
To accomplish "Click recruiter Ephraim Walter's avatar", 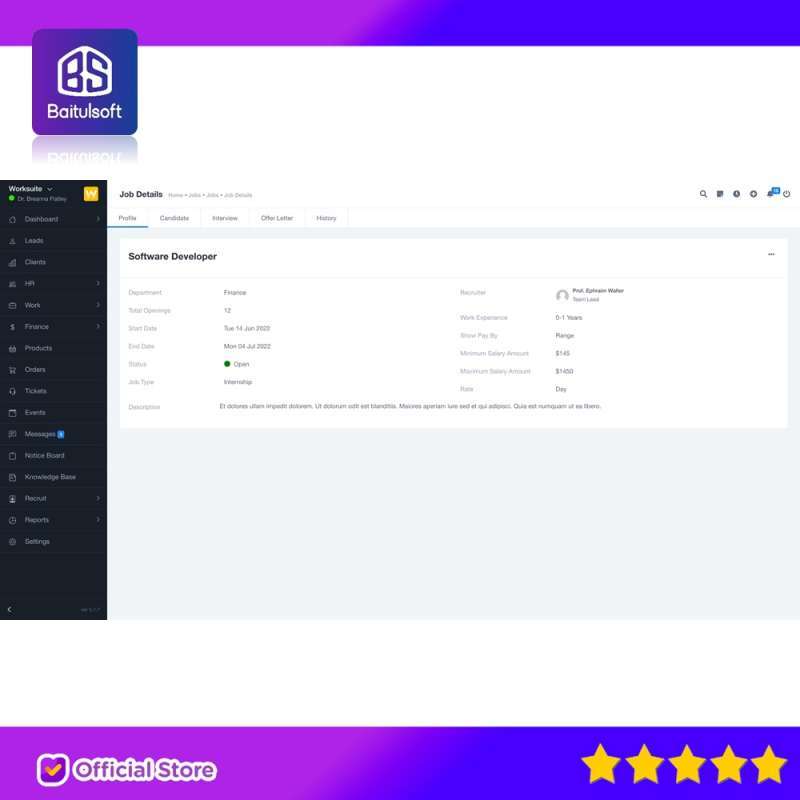I will point(561,295).
